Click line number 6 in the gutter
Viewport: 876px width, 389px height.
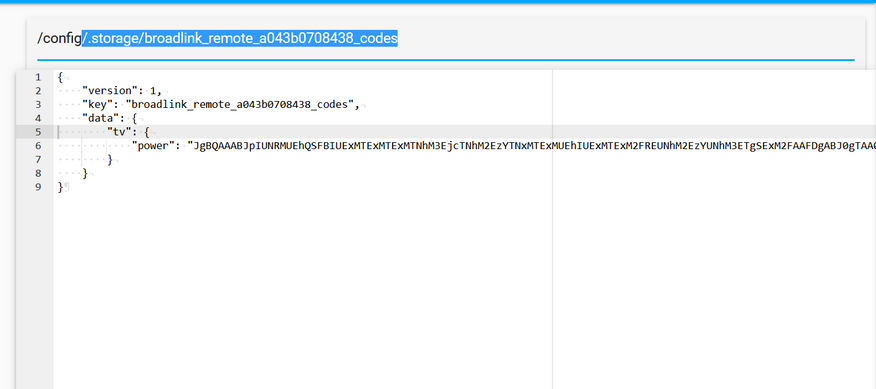click(37, 145)
